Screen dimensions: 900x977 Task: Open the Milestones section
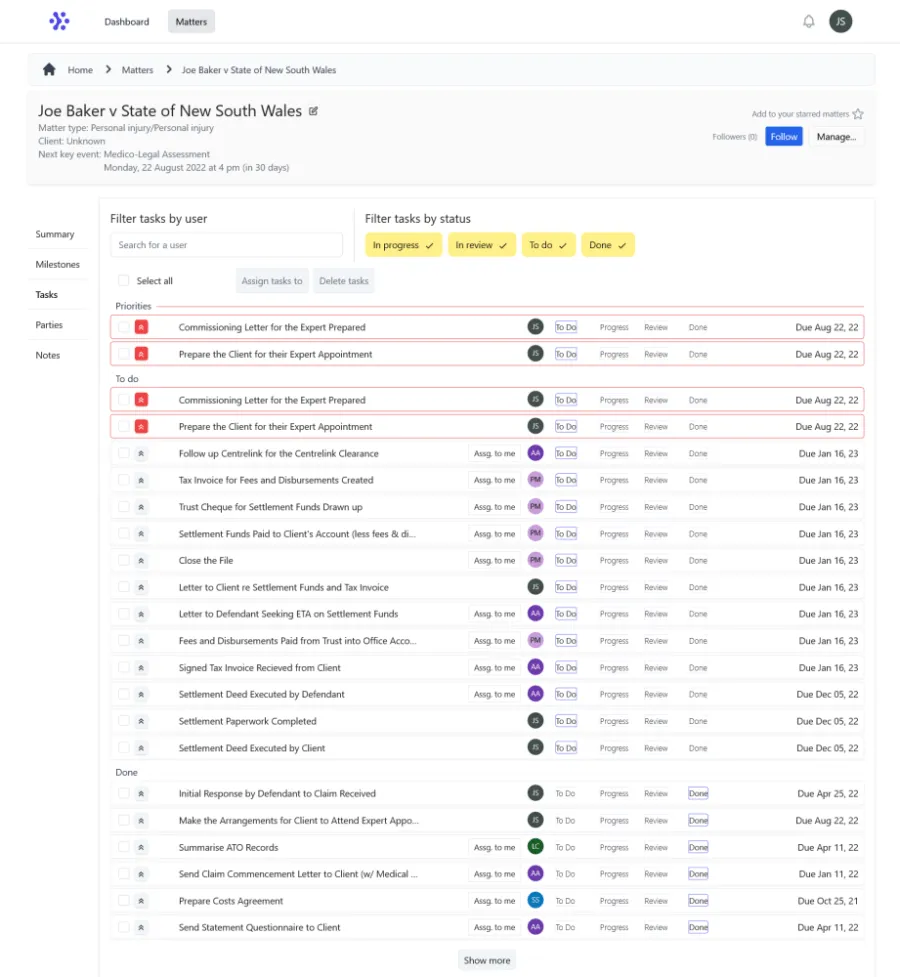tap(57, 264)
